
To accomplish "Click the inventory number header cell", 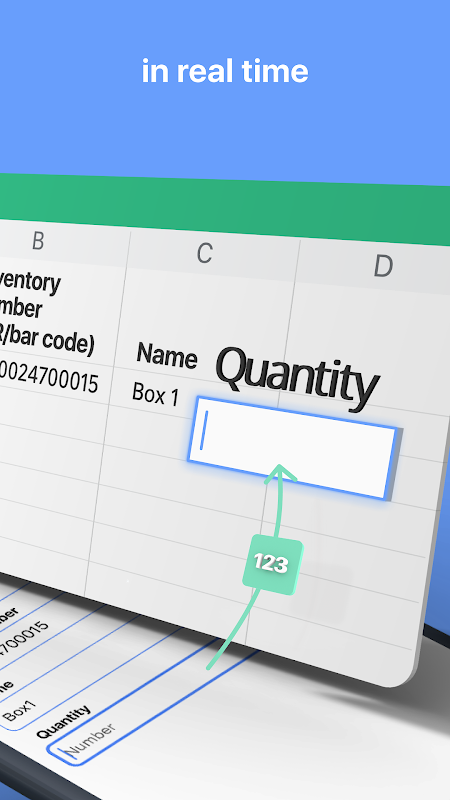I will [x=46, y=314].
